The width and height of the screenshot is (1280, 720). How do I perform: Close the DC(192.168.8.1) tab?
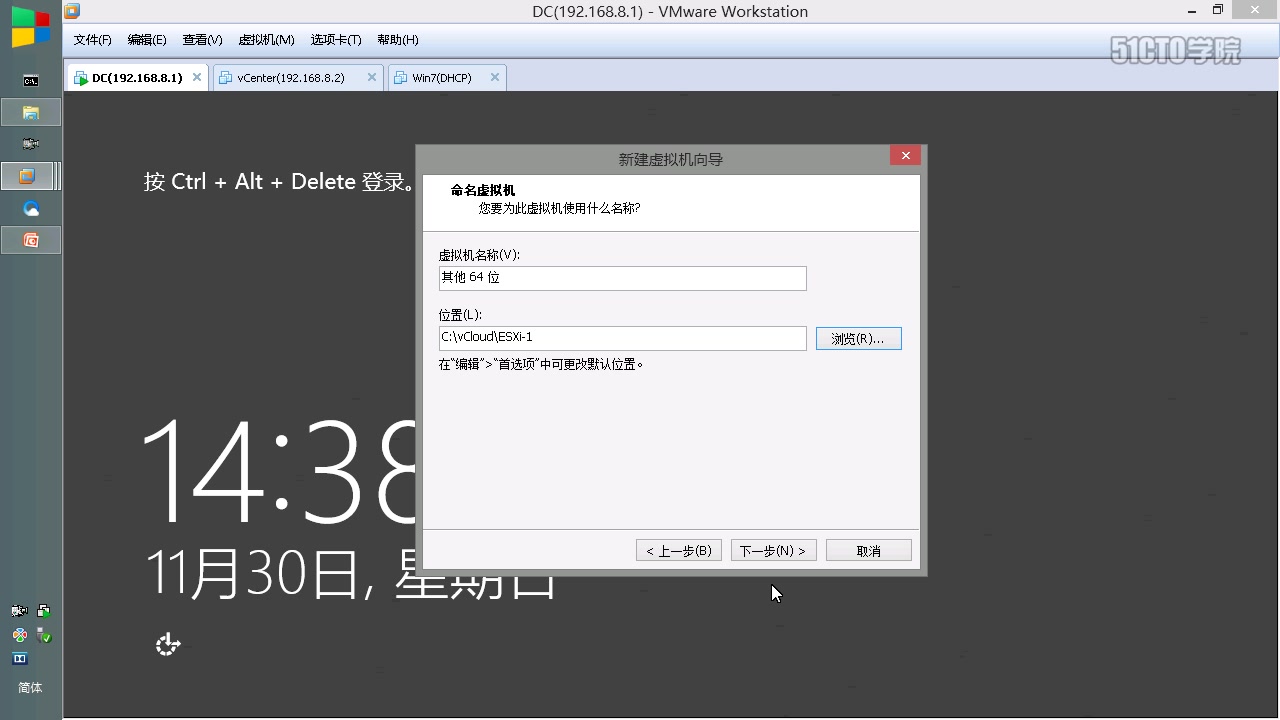coord(197,78)
